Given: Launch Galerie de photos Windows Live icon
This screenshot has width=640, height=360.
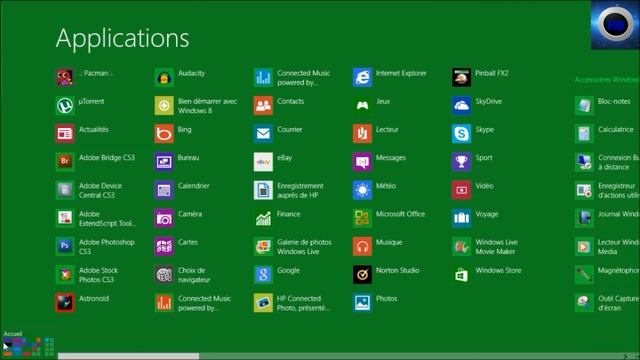Looking at the screenshot, I should point(263,246).
